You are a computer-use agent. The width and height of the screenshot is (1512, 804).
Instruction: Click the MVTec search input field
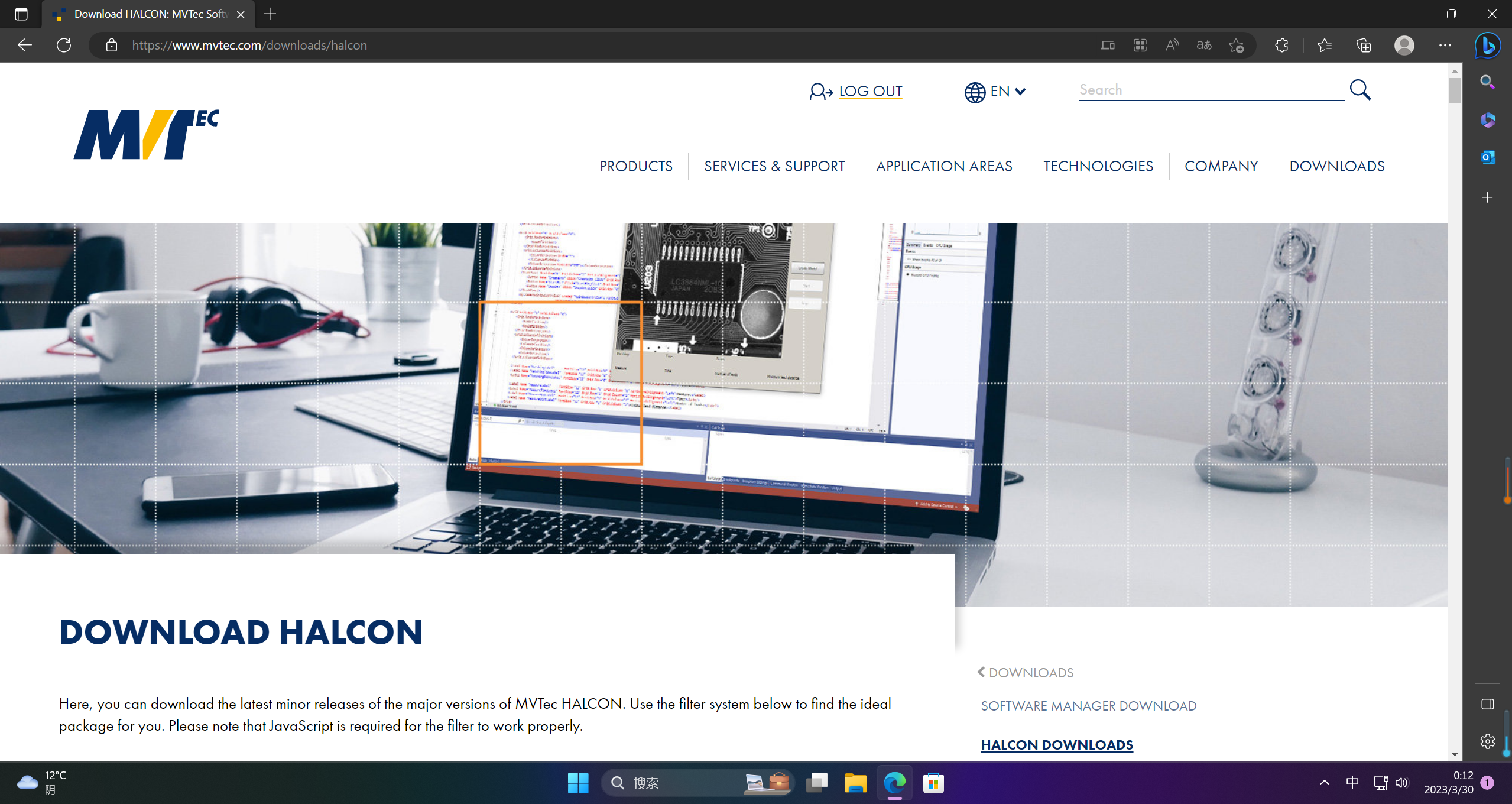click(x=1209, y=89)
